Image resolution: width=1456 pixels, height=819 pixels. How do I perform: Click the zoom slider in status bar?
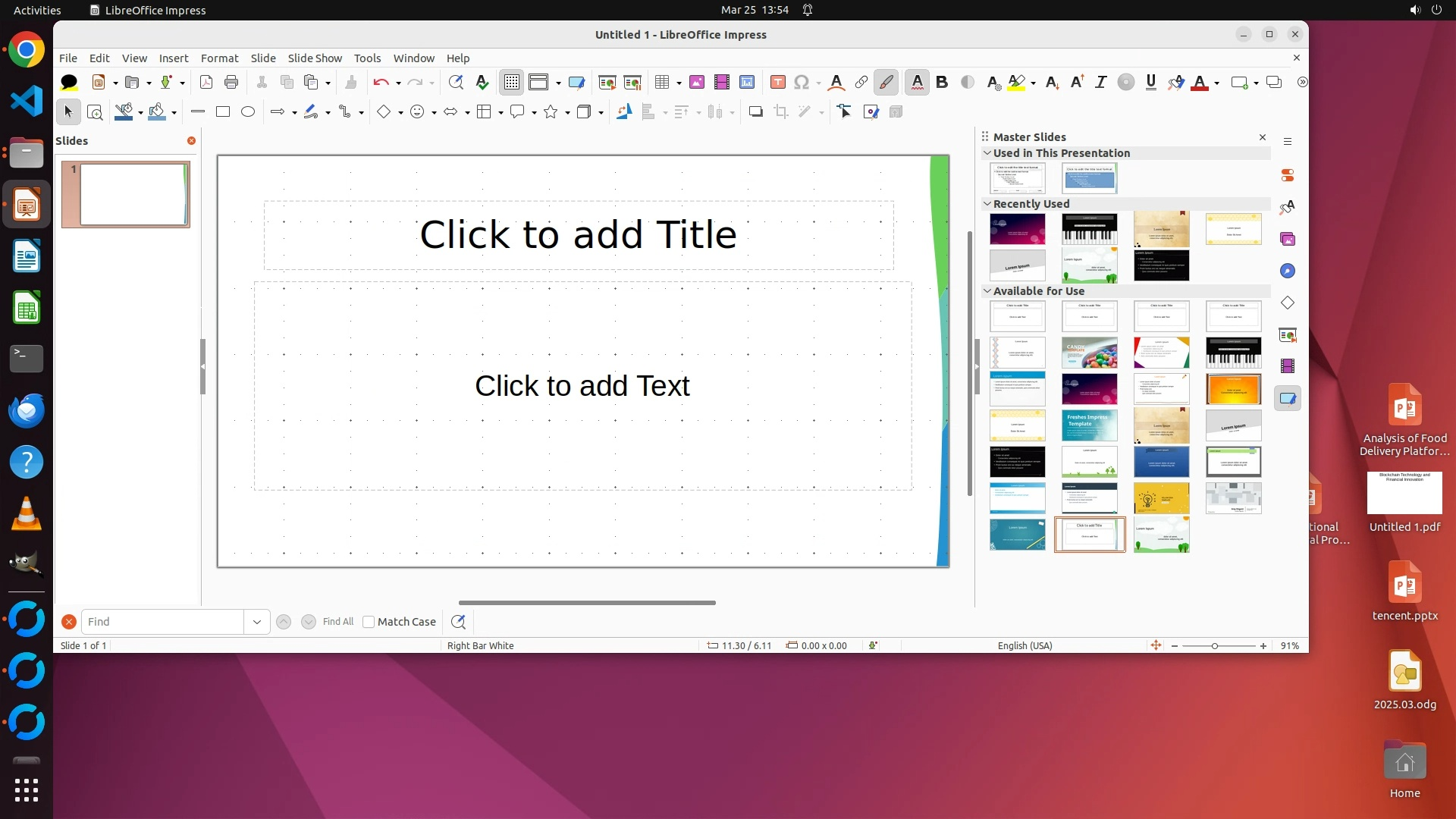click(x=1215, y=646)
